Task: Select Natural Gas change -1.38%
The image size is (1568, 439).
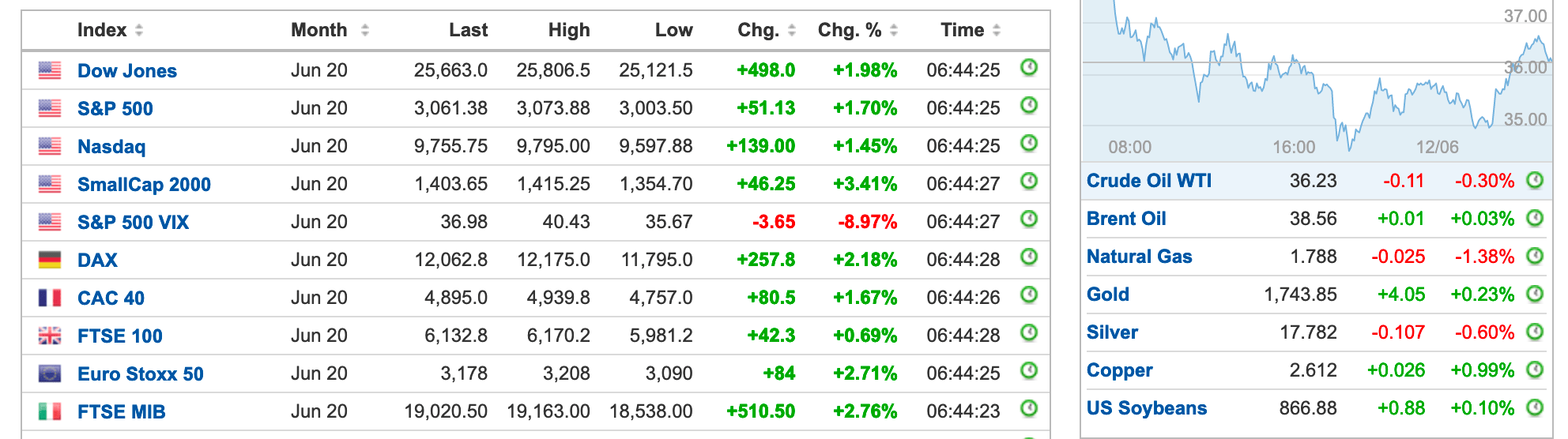Action: pyautogui.click(x=1484, y=257)
